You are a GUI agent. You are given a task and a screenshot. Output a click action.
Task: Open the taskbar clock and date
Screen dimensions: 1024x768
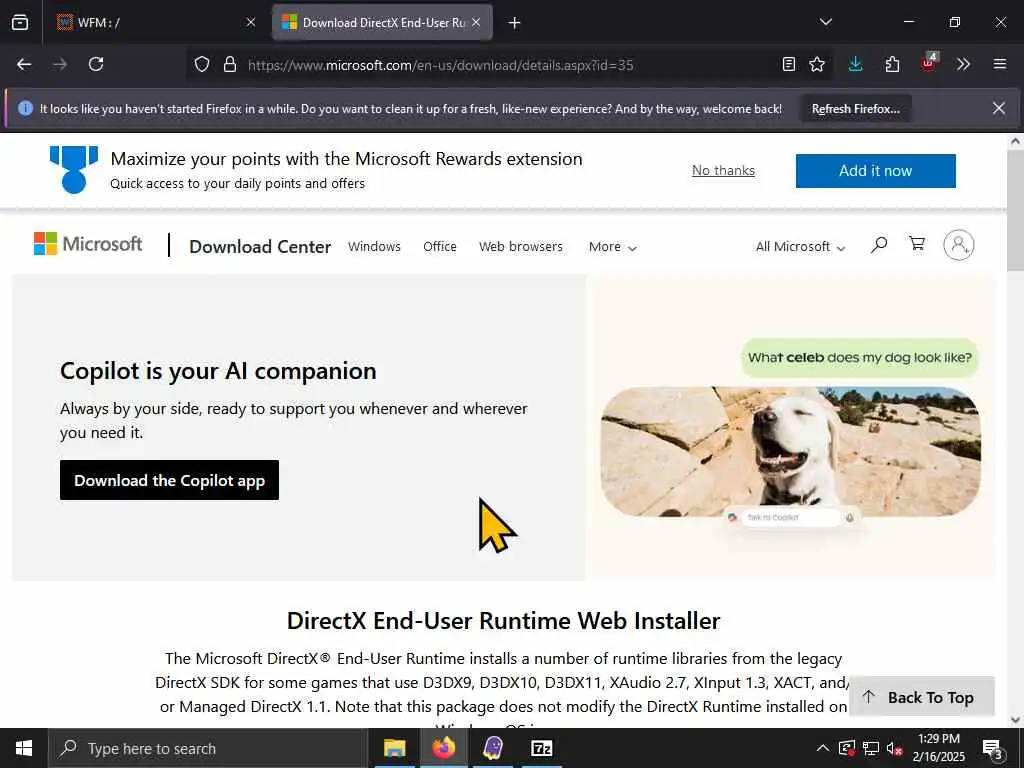[938, 748]
